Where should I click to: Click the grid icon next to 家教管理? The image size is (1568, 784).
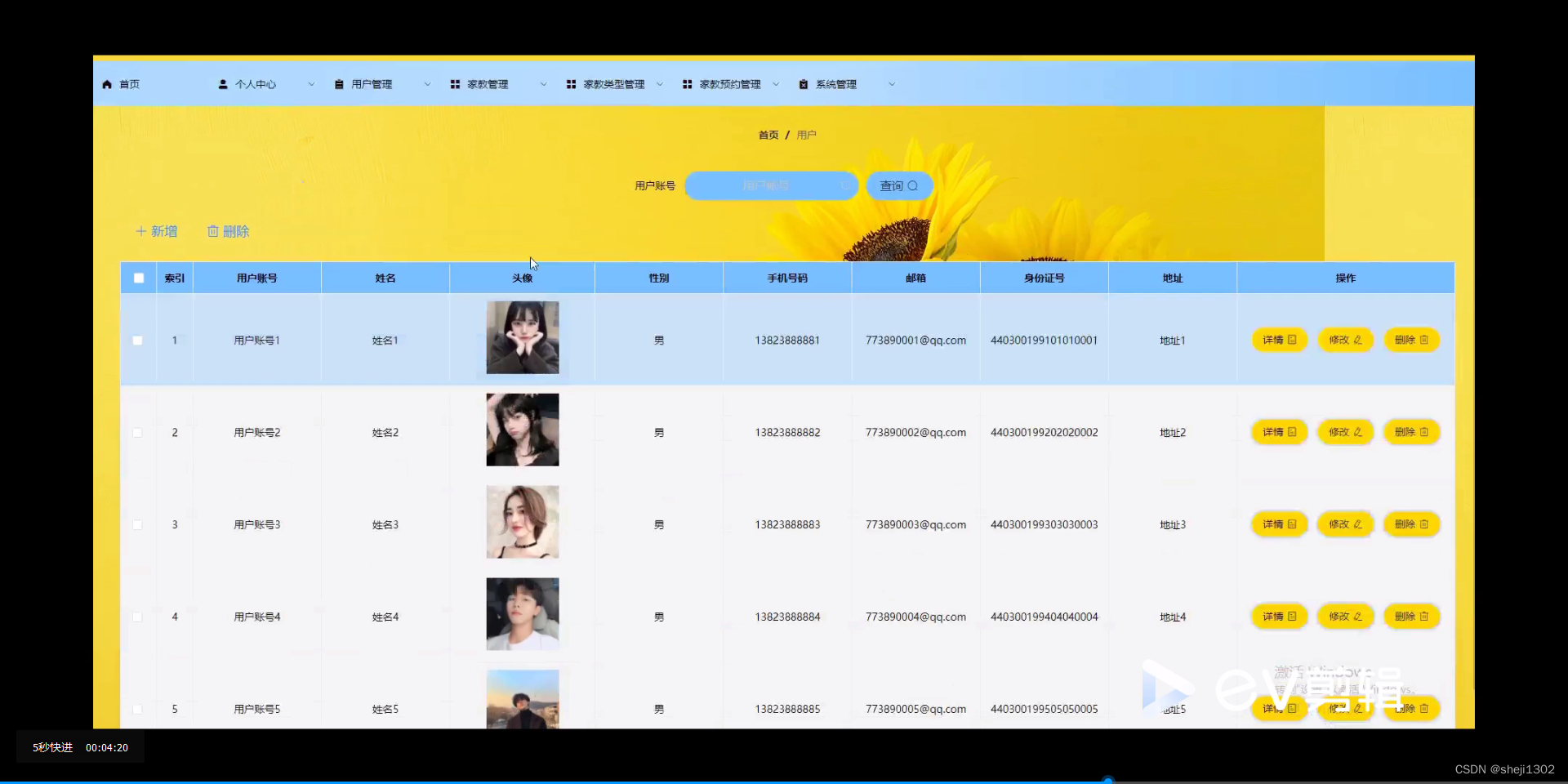[455, 83]
